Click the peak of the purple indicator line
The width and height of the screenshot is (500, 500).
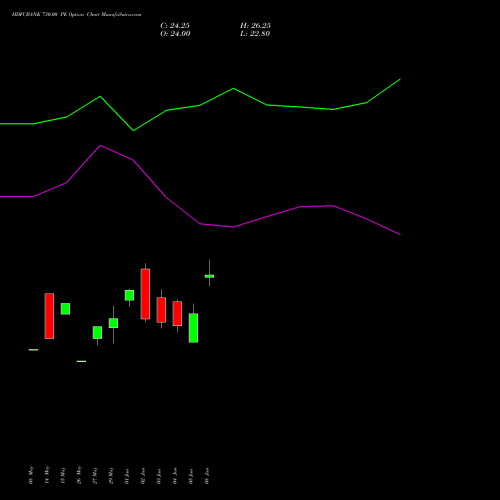pyautogui.click(x=100, y=146)
